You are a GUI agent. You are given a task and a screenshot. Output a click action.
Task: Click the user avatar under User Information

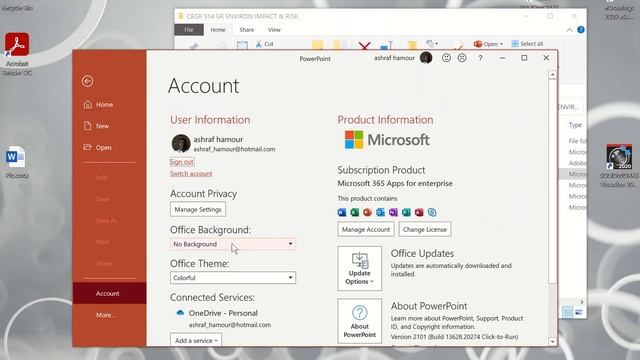pyautogui.click(x=181, y=144)
